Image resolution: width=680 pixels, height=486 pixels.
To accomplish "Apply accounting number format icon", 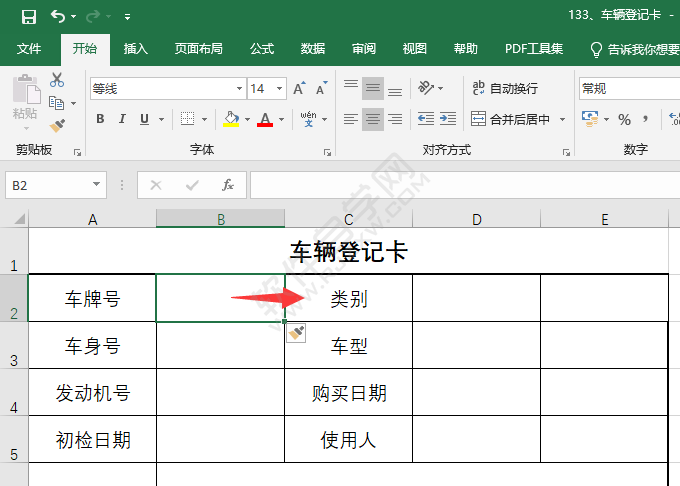I will pos(590,118).
